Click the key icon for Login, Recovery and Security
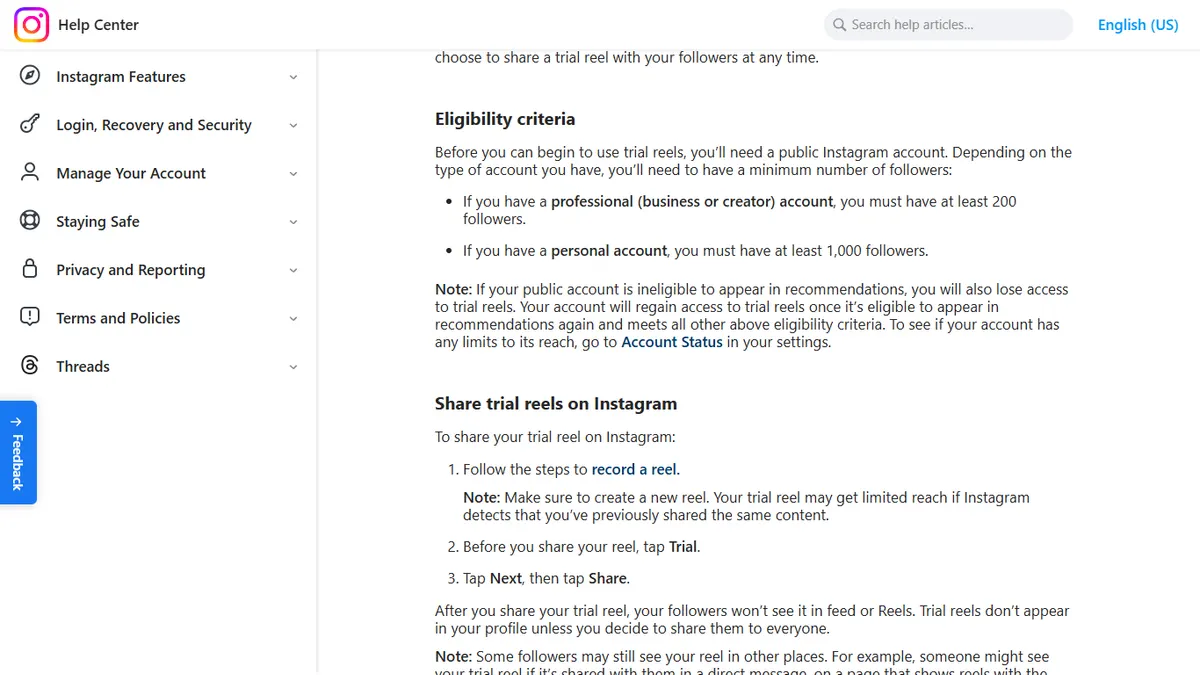 (30, 124)
